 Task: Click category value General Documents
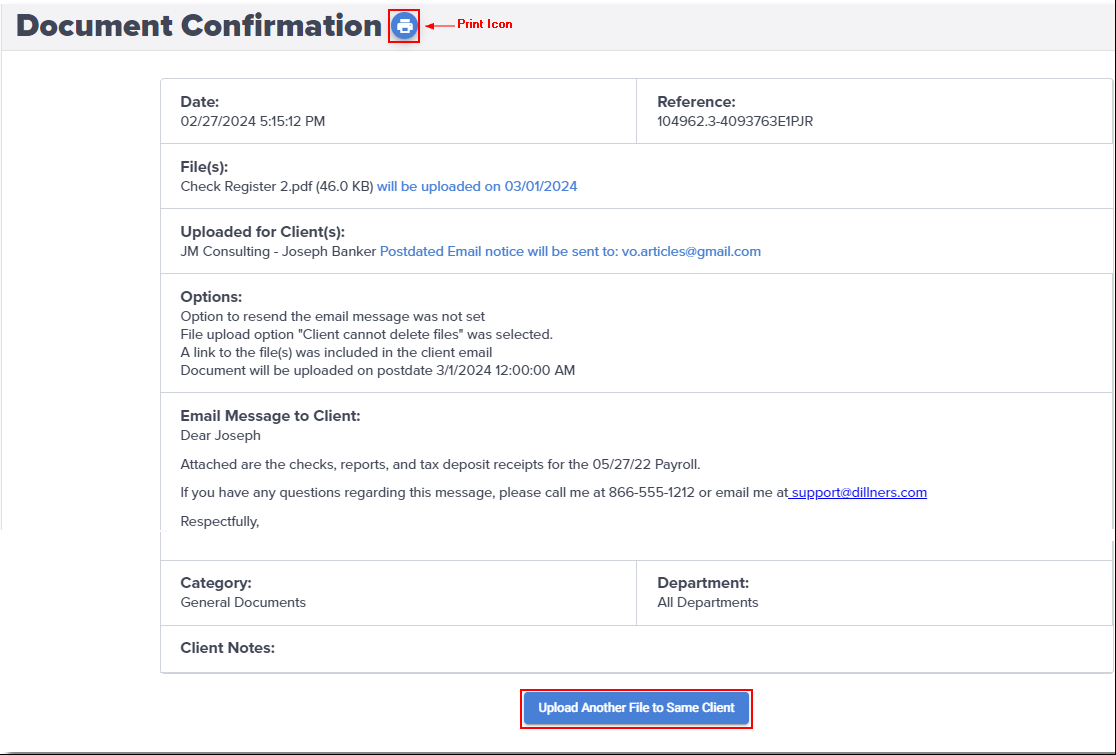243,603
